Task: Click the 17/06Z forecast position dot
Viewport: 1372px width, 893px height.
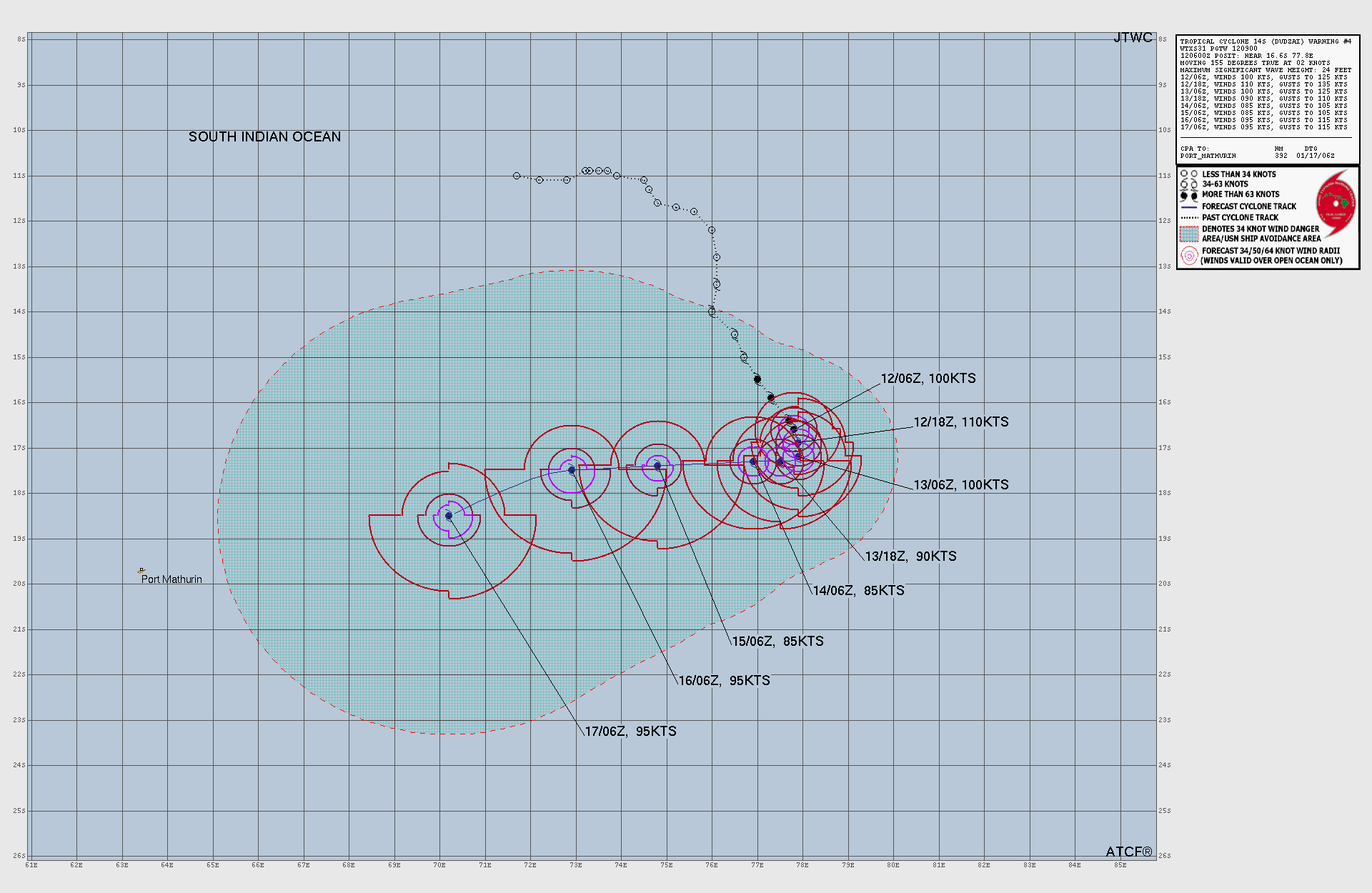Action: point(449,516)
